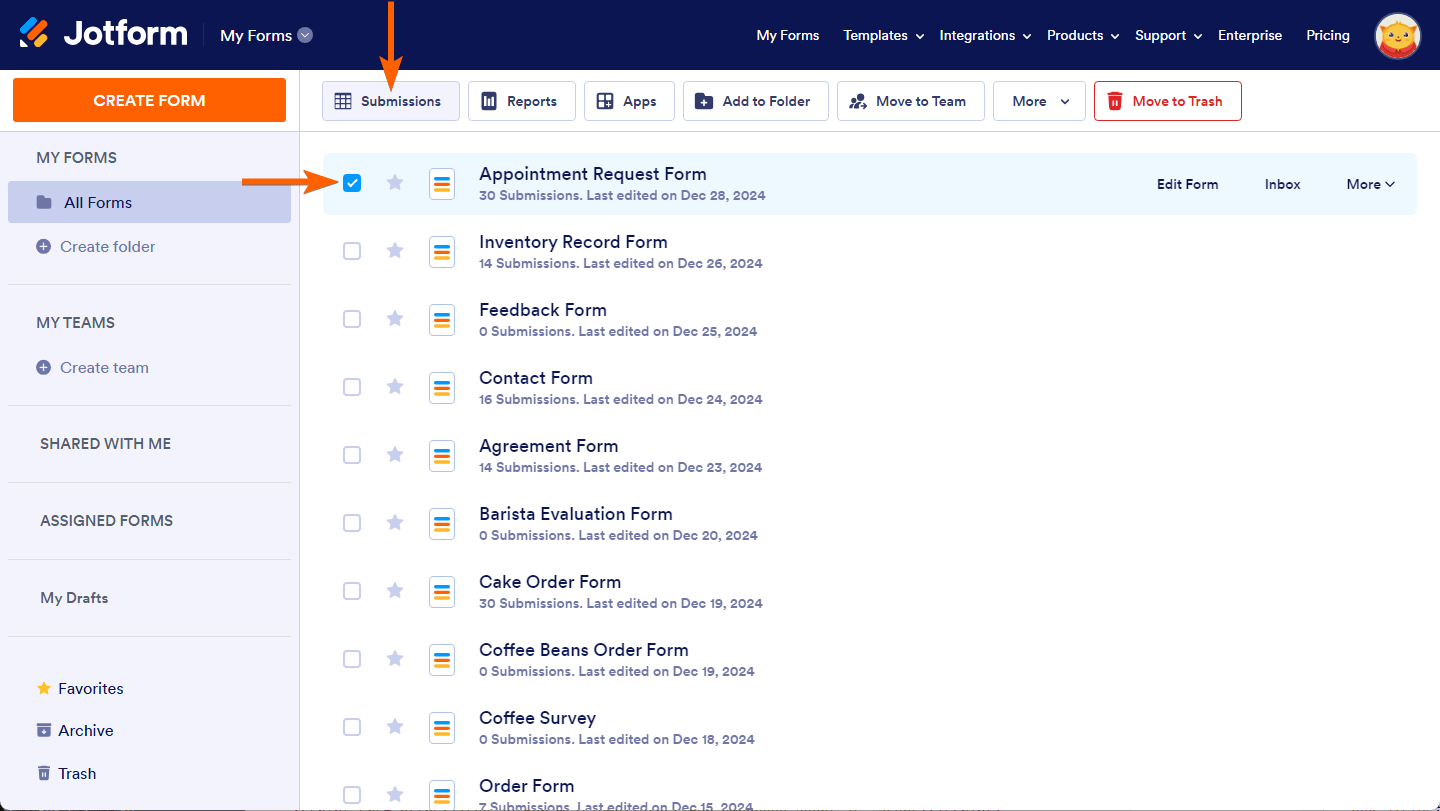The image size is (1440, 811).
Task: Star the Coffee Beans Order Form
Action: tap(395, 659)
